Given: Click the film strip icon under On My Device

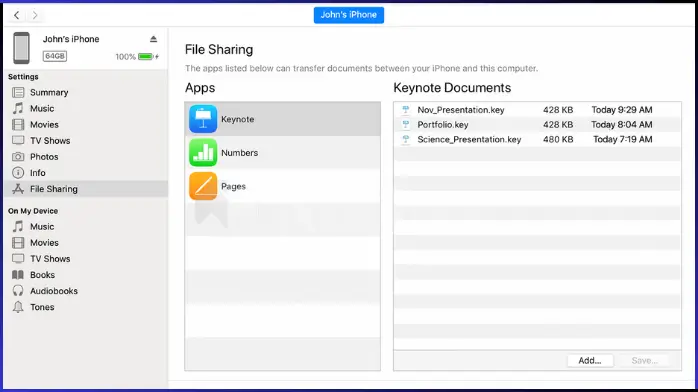Looking at the screenshot, I should tap(18, 242).
